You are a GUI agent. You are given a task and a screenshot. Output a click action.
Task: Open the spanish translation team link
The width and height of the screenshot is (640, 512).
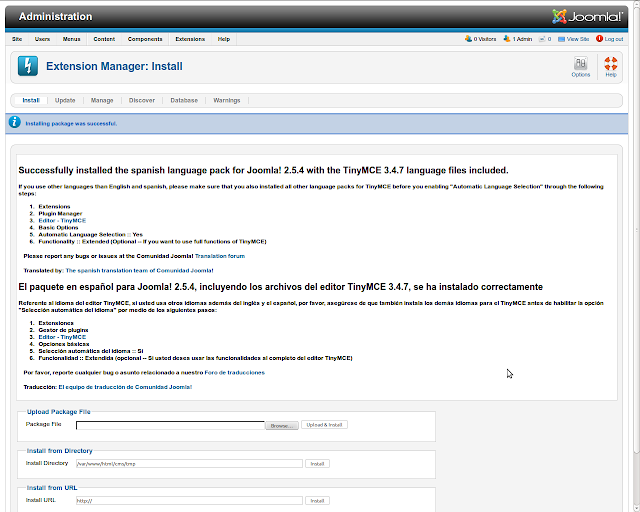[x=140, y=271]
